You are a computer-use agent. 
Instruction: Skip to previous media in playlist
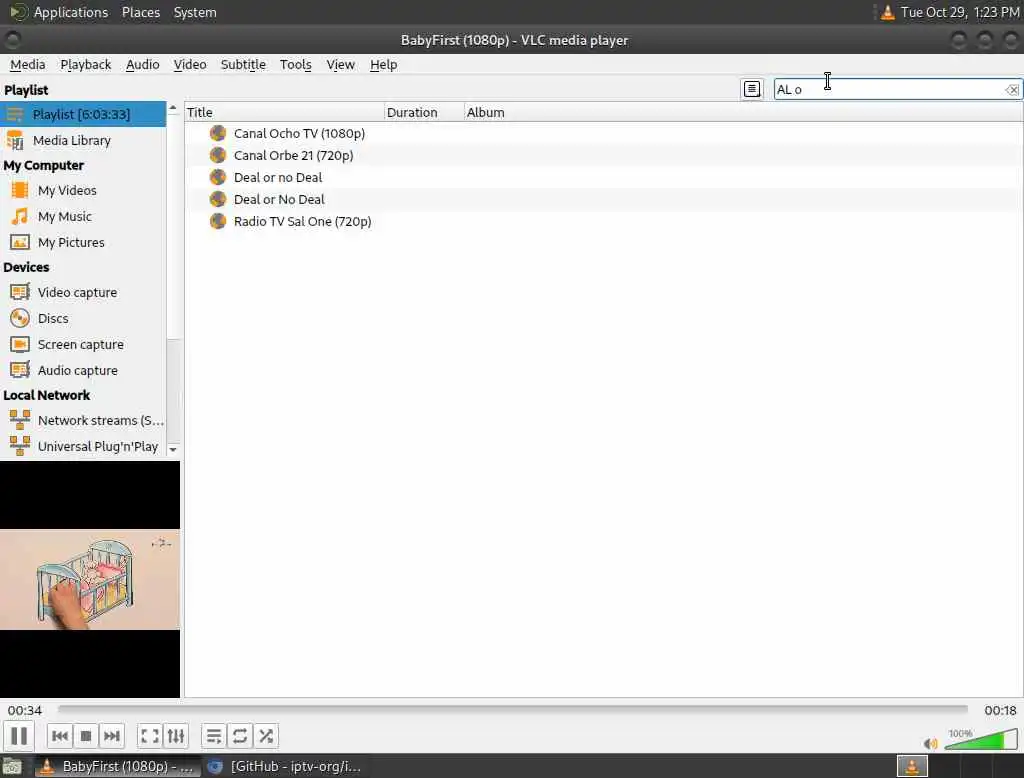tap(59, 736)
